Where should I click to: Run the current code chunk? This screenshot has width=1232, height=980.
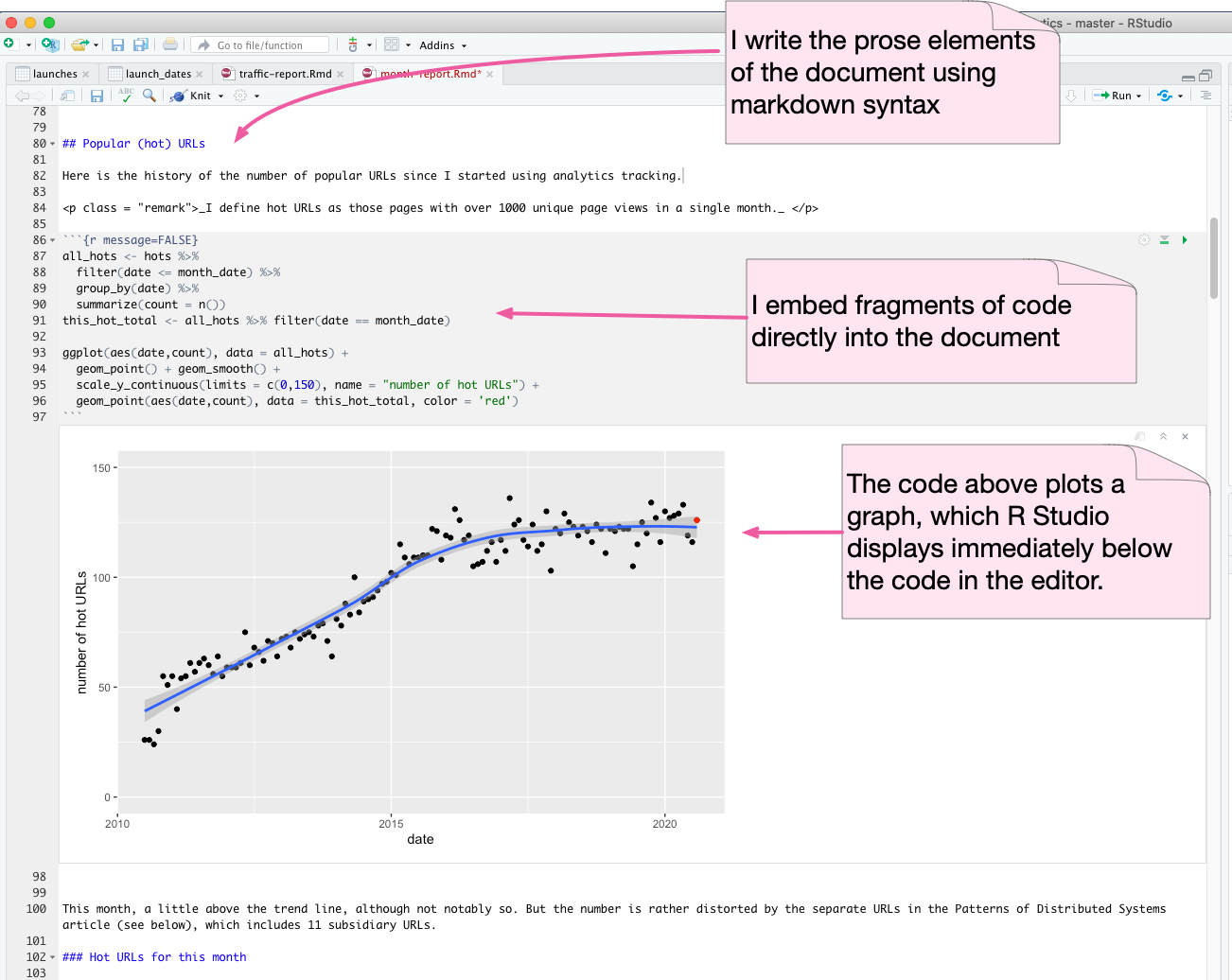pos(1185,240)
